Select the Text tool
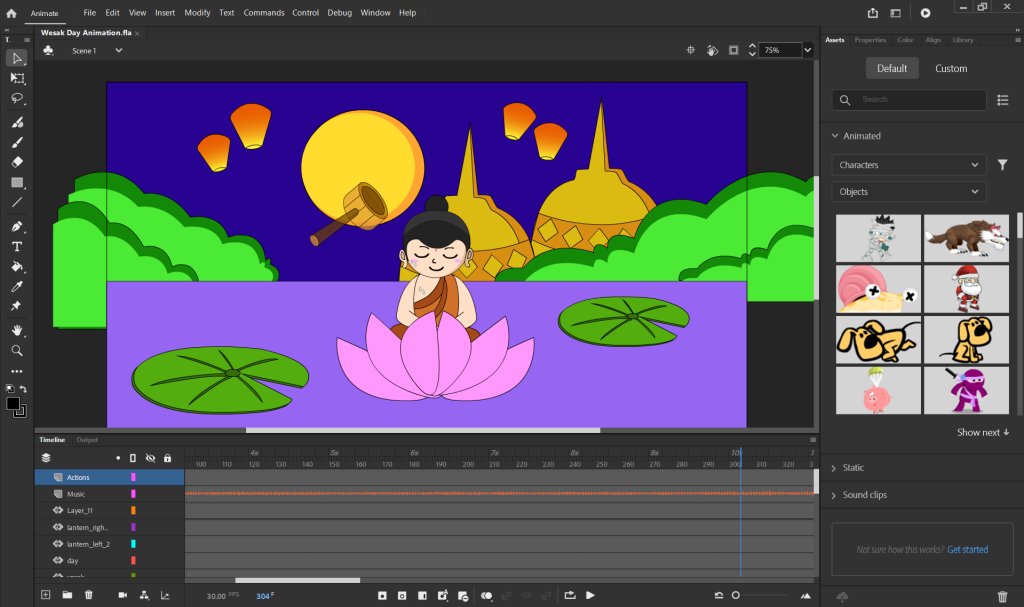 tap(17, 246)
